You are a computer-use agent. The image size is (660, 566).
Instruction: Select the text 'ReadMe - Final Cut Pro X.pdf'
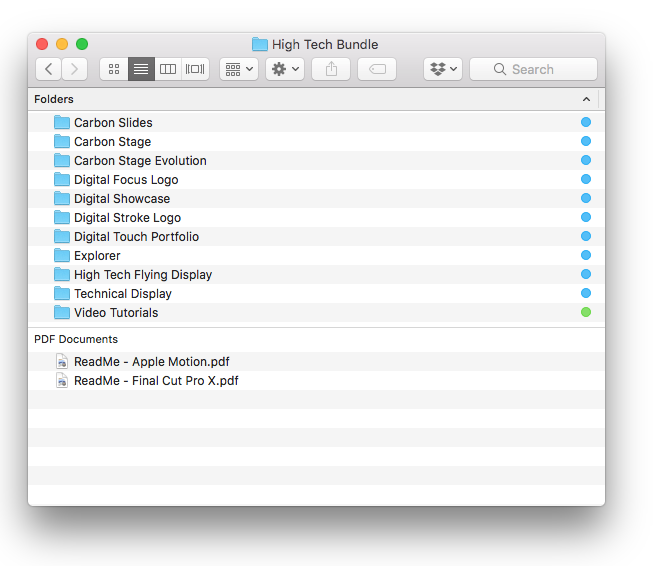(x=156, y=381)
